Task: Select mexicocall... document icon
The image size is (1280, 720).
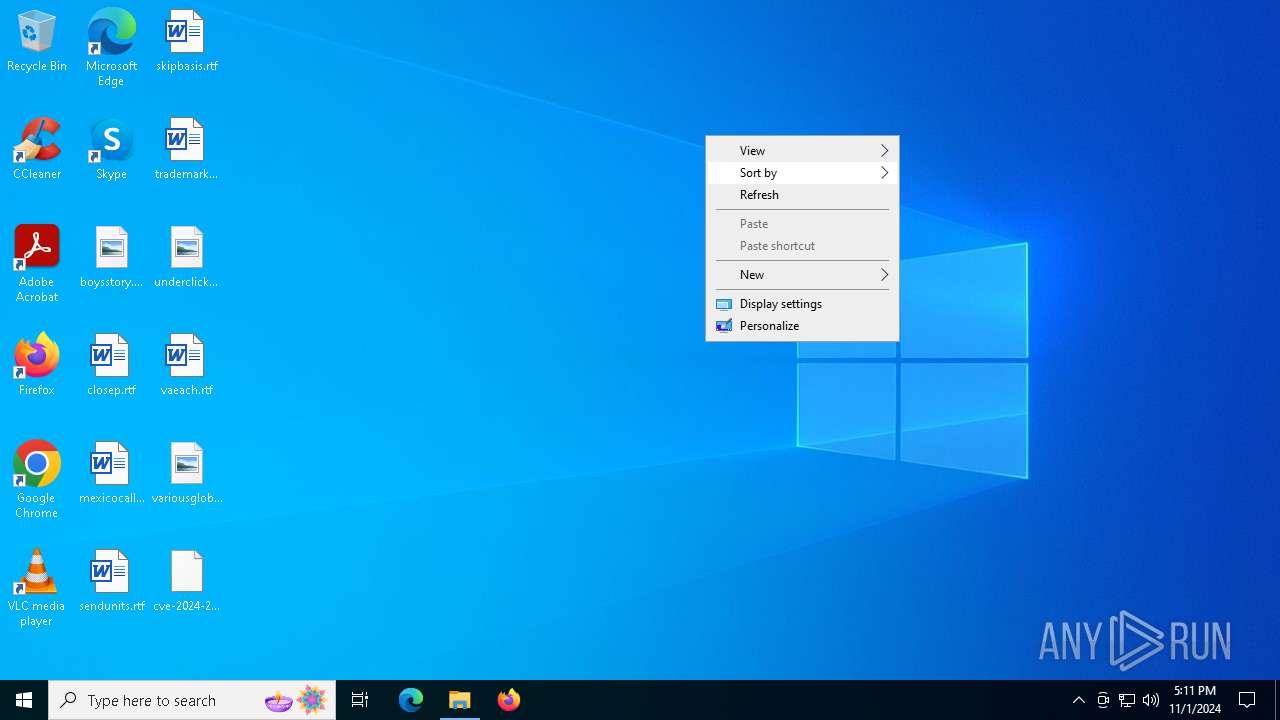Action: [x=111, y=474]
